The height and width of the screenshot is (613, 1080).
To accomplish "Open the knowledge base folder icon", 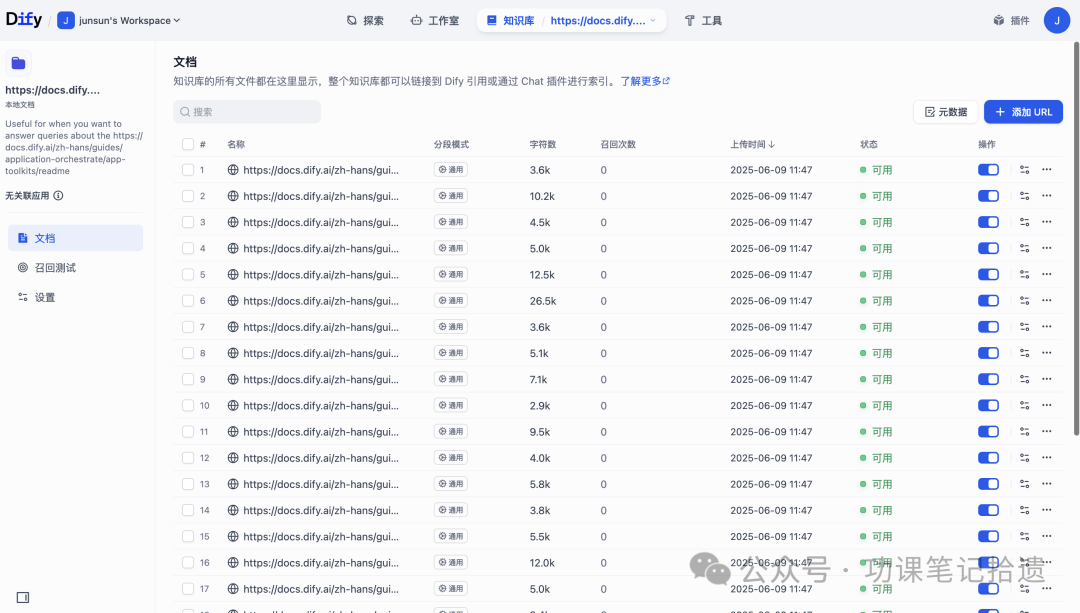I will tap(19, 63).
